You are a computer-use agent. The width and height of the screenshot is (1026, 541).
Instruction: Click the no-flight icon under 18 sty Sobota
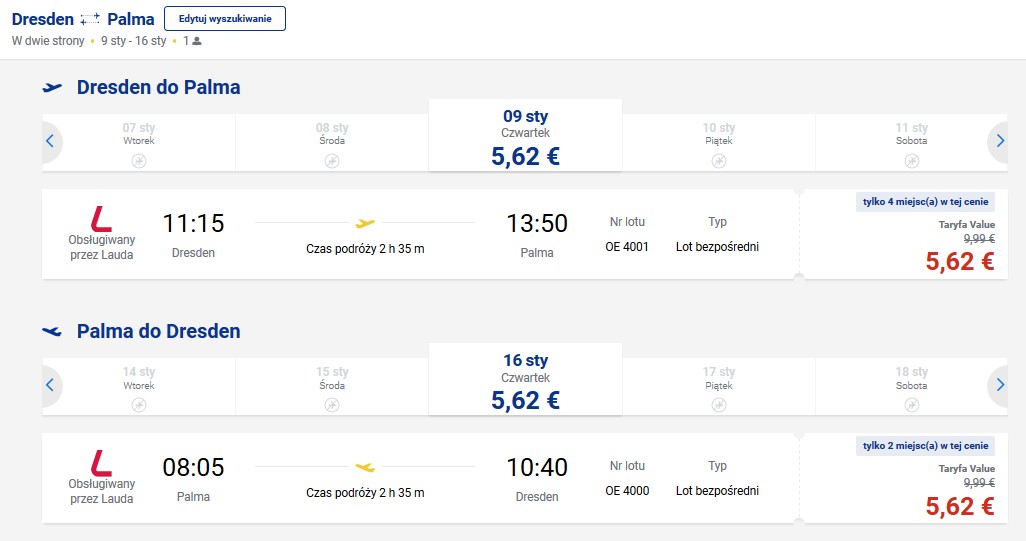911,405
